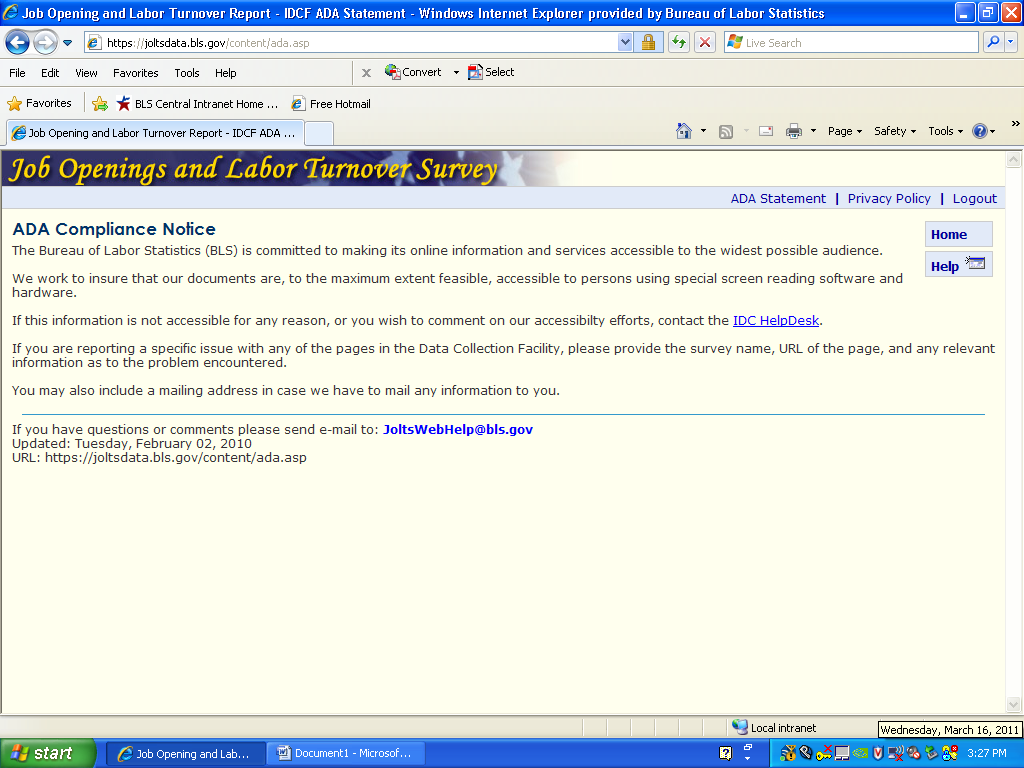
Task: Click the Logout link
Action: (974, 199)
